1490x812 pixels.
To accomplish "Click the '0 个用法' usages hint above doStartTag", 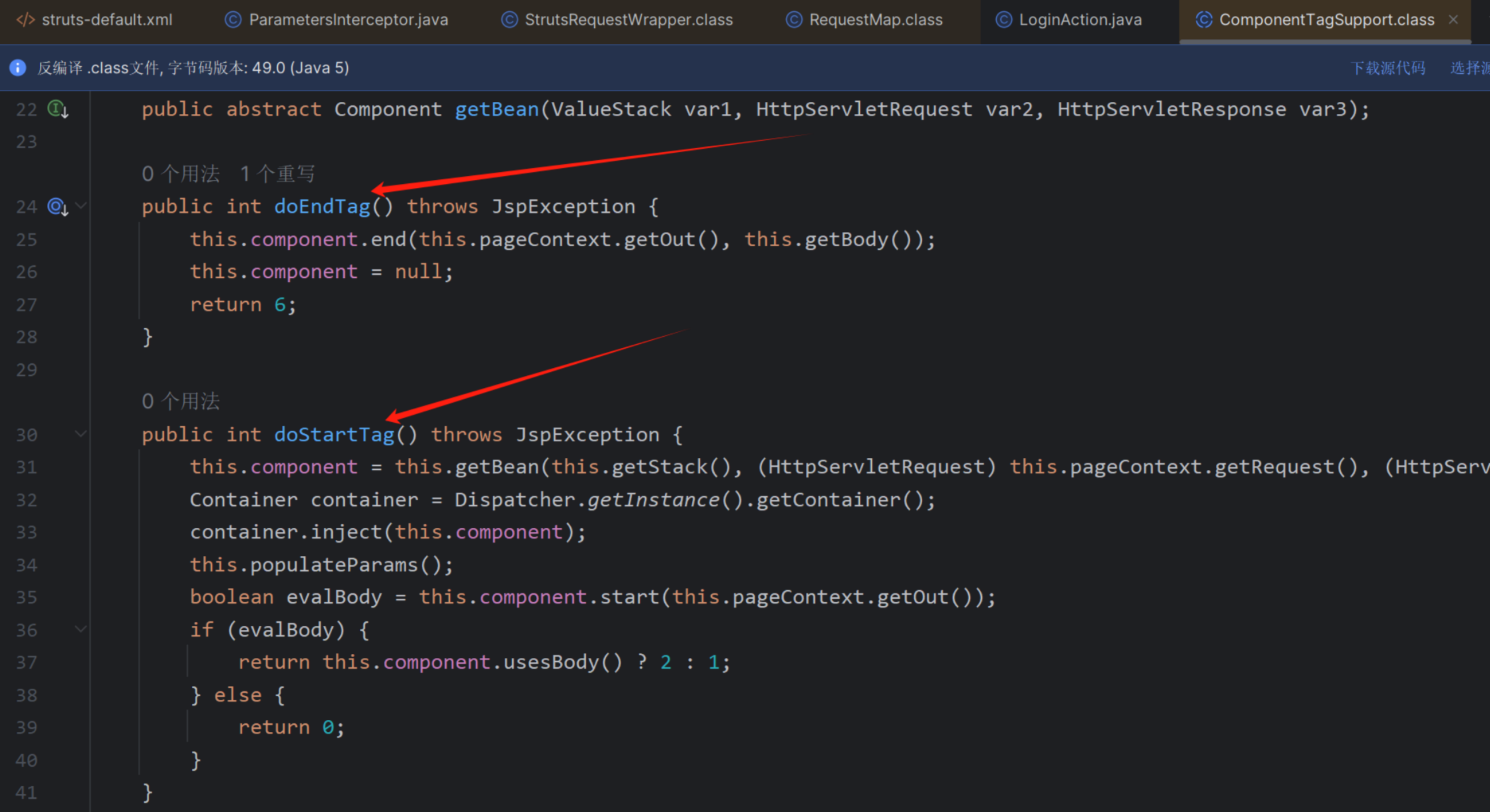I will [180, 401].
